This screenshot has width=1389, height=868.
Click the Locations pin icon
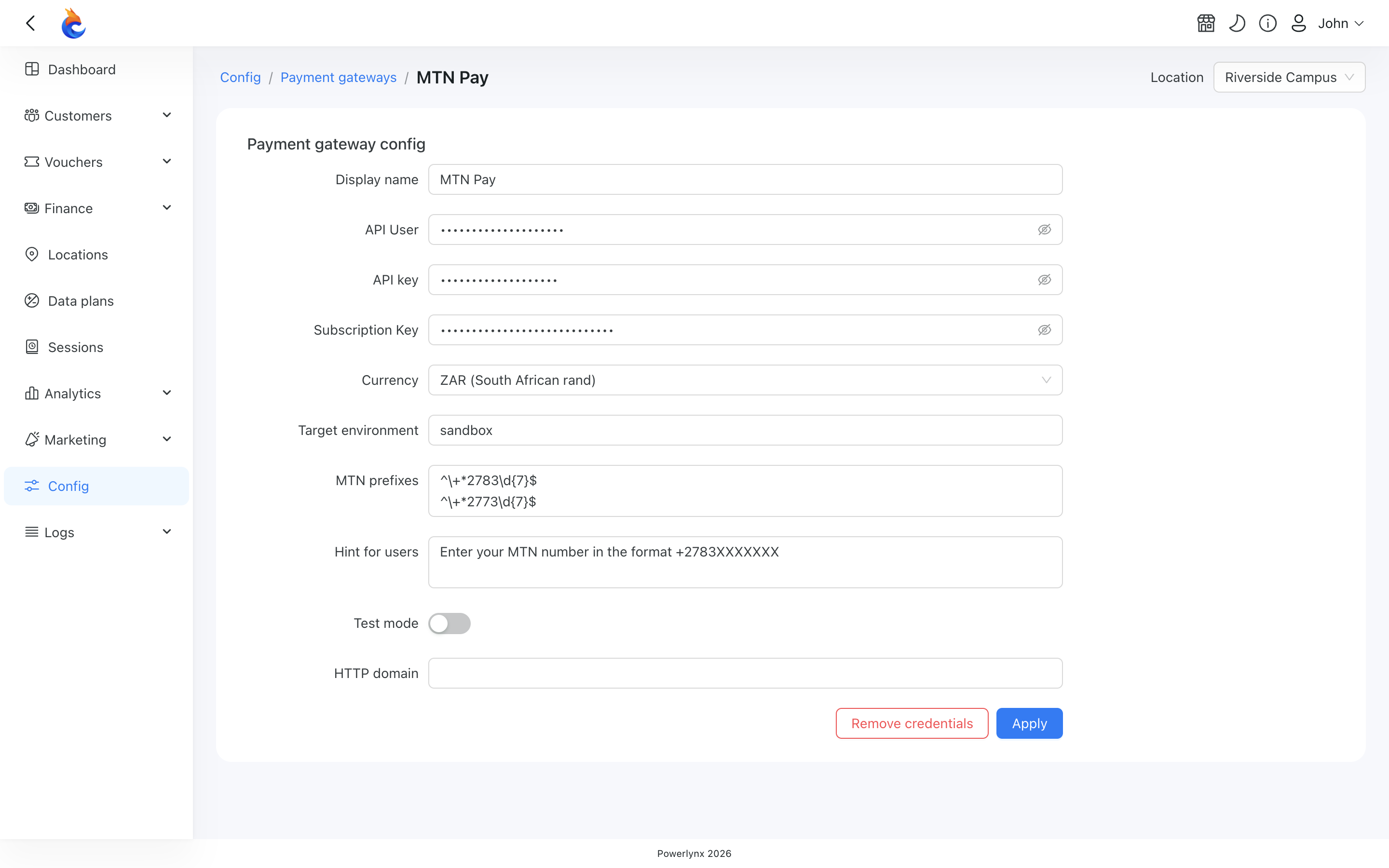pyautogui.click(x=32, y=254)
